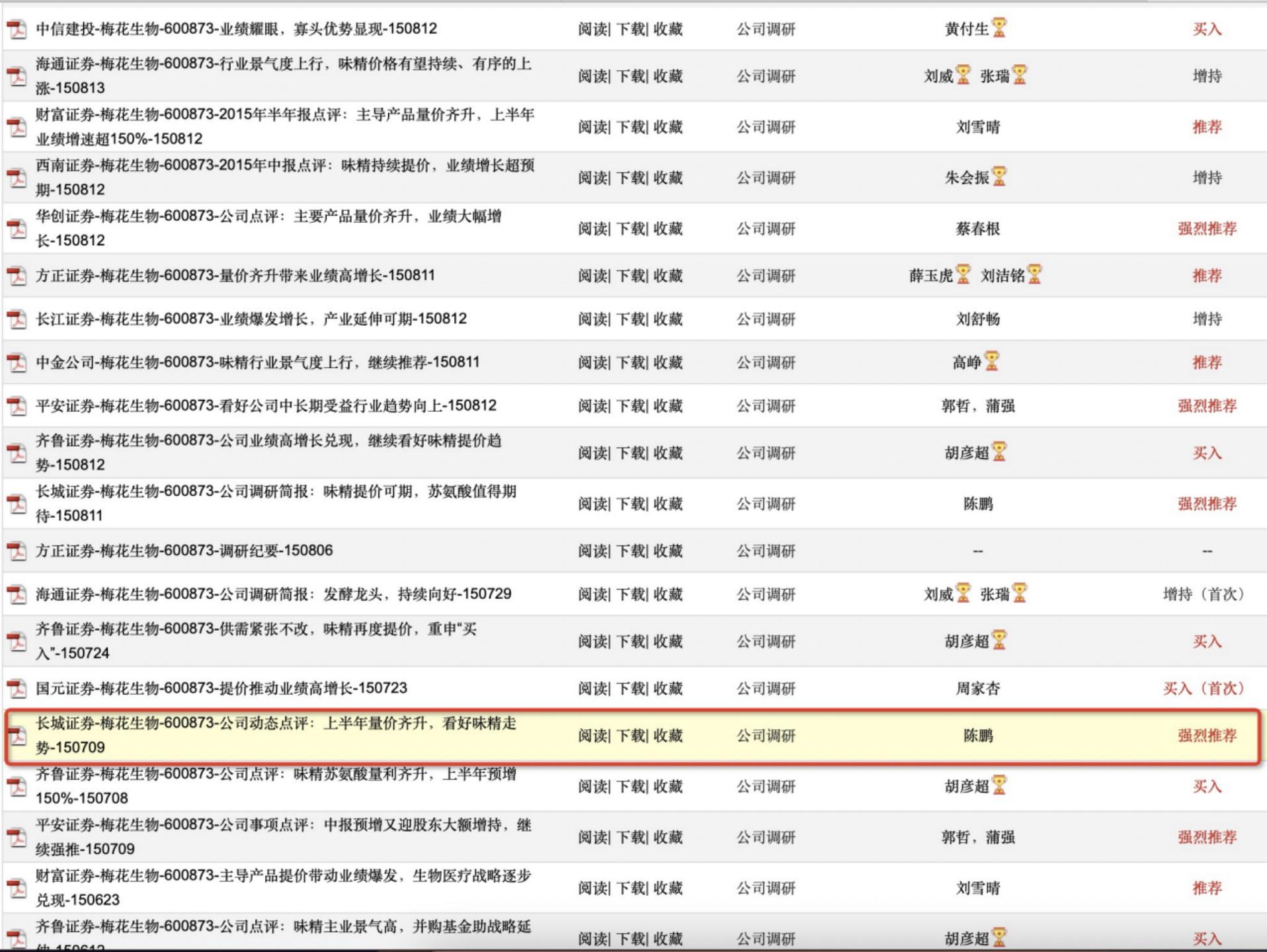Open the 中信建投 业绩耀眼 report title
Viewport: 1267px width, 952px height.
tap(237, 29)
